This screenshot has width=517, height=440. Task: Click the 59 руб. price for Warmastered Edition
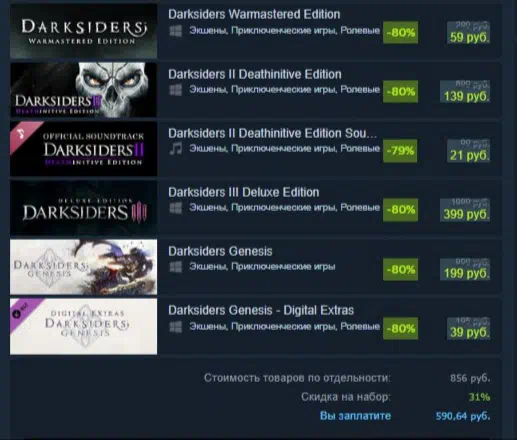click(470, 37)
